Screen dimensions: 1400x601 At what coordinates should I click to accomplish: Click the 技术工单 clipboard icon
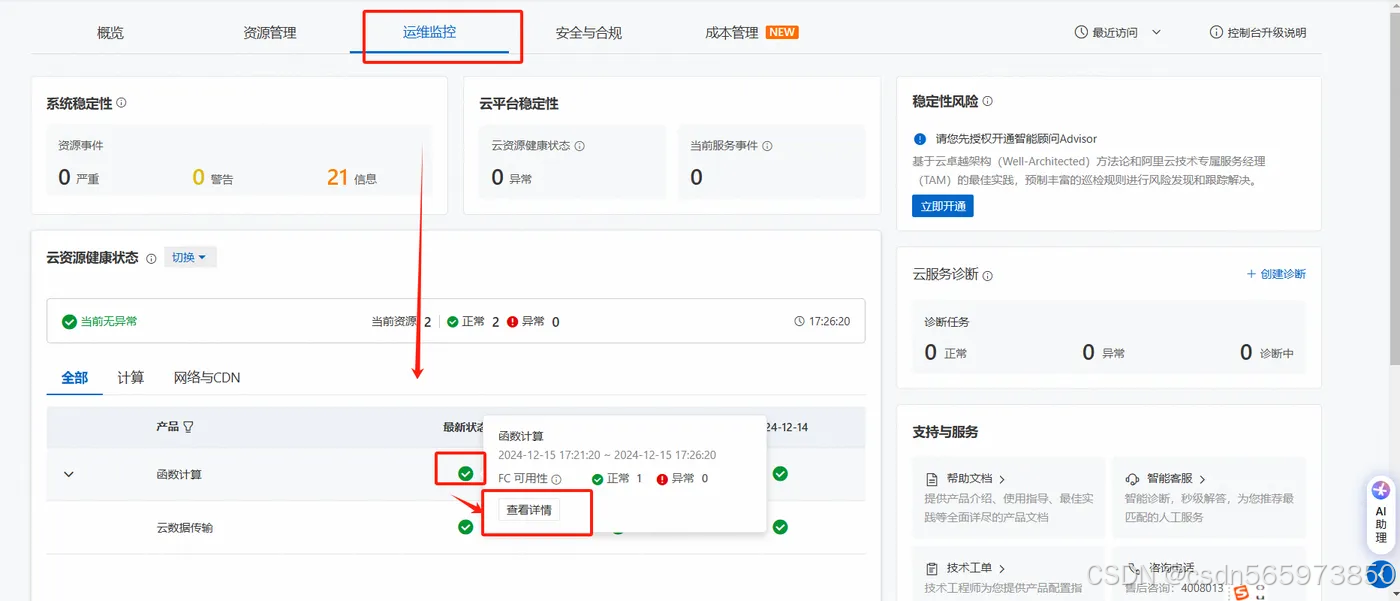931,568
